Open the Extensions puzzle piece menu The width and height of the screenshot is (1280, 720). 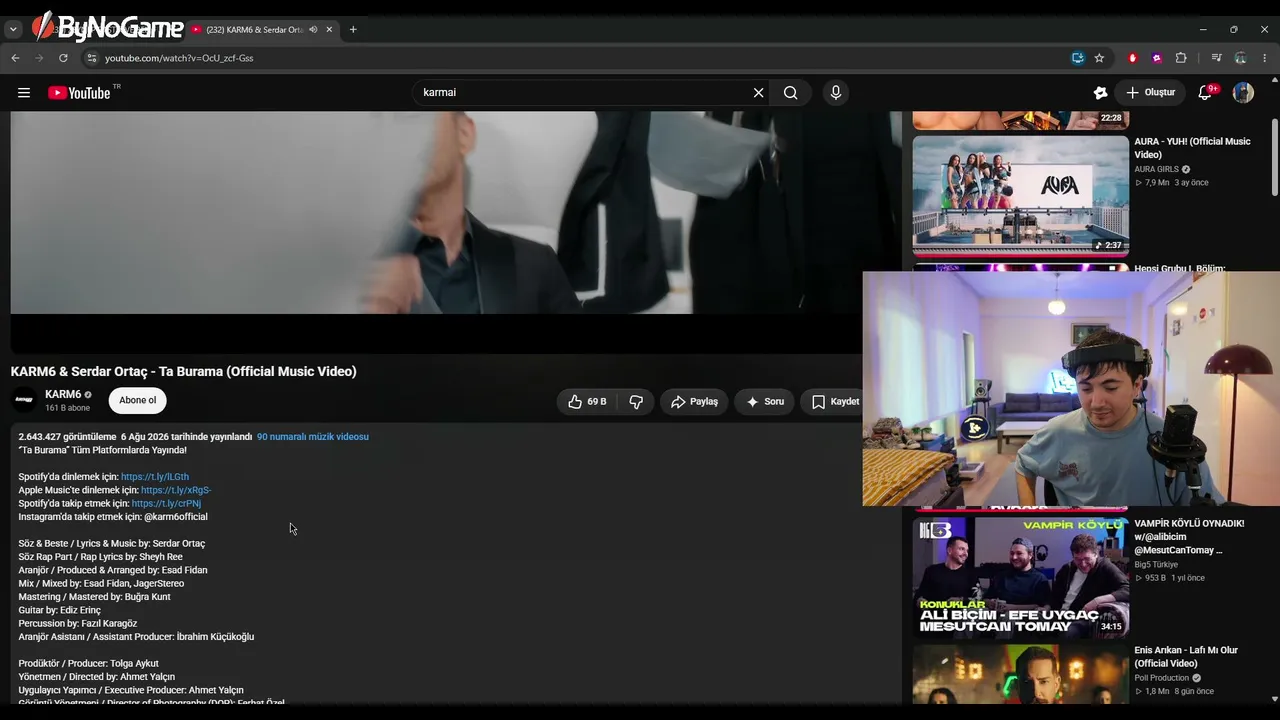[x=1181, y=58]
